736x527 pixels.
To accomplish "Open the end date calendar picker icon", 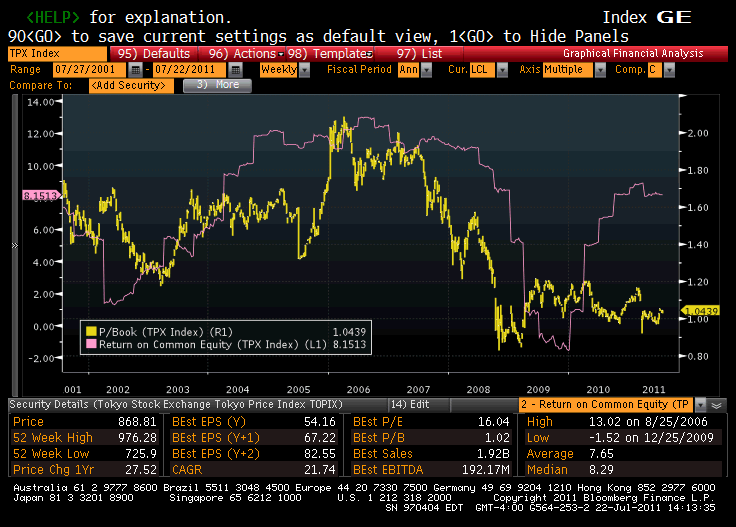I will click(x=235, y=70).
